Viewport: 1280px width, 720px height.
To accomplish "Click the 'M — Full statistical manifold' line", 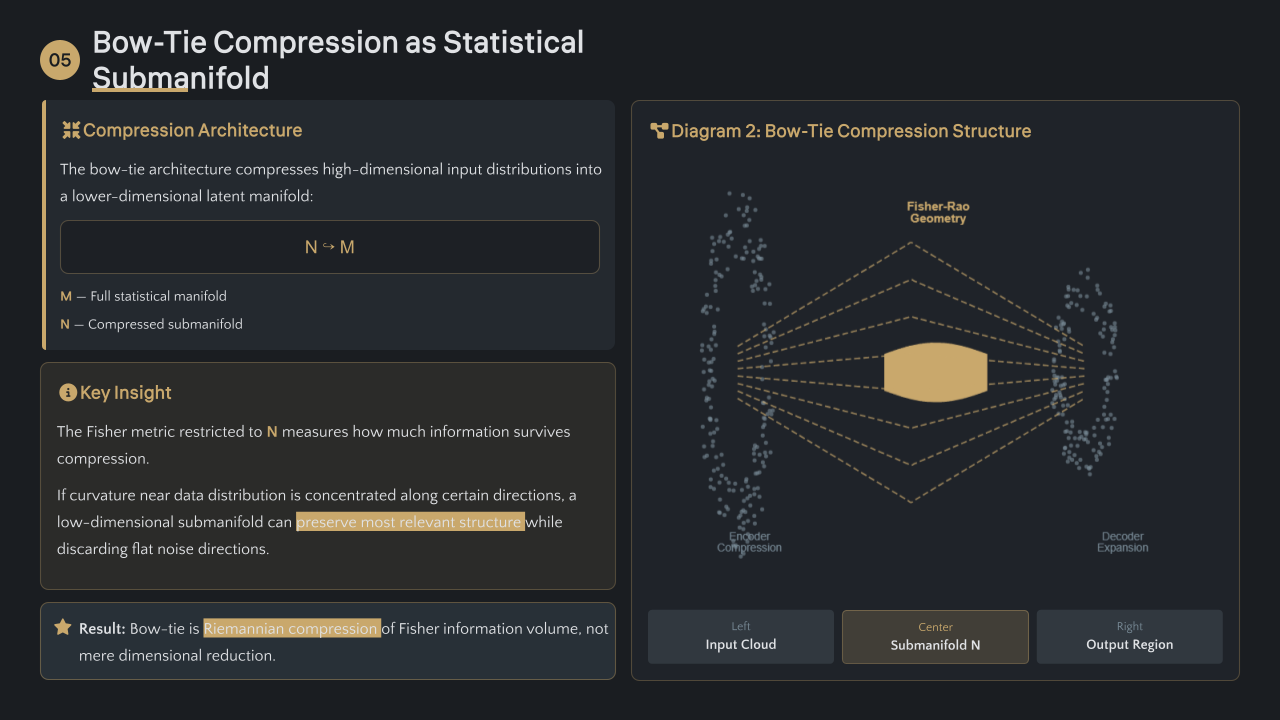I will pos(144,296).
